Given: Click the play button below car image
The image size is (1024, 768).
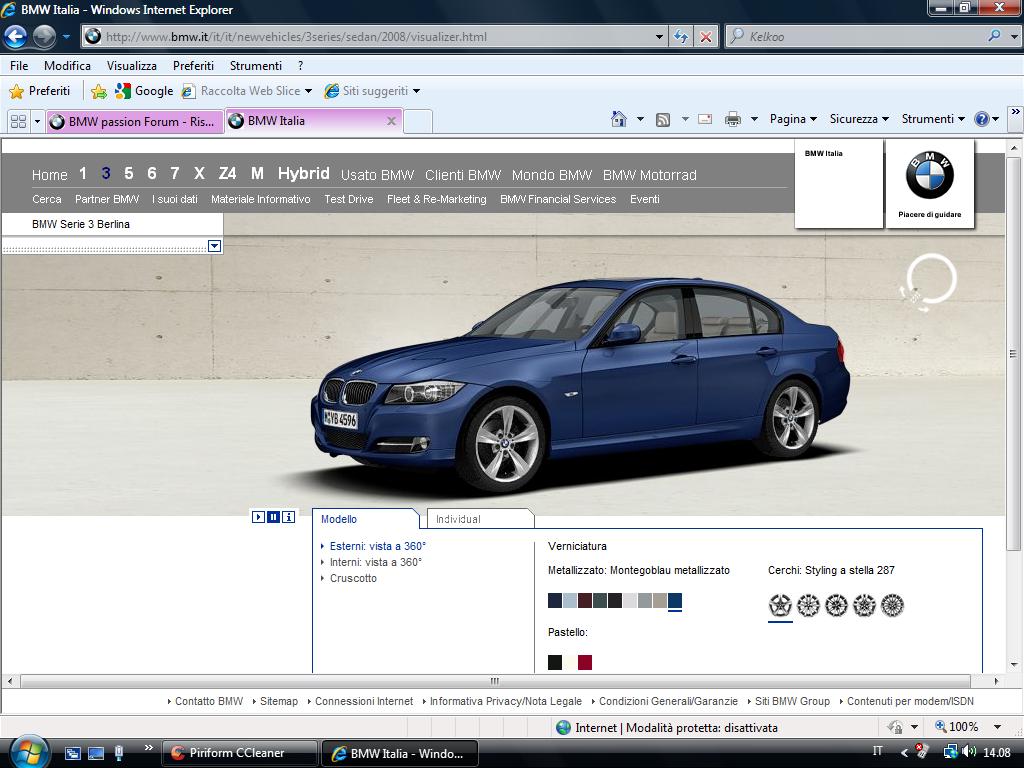Looking at the screenshot, I should 259,517.
